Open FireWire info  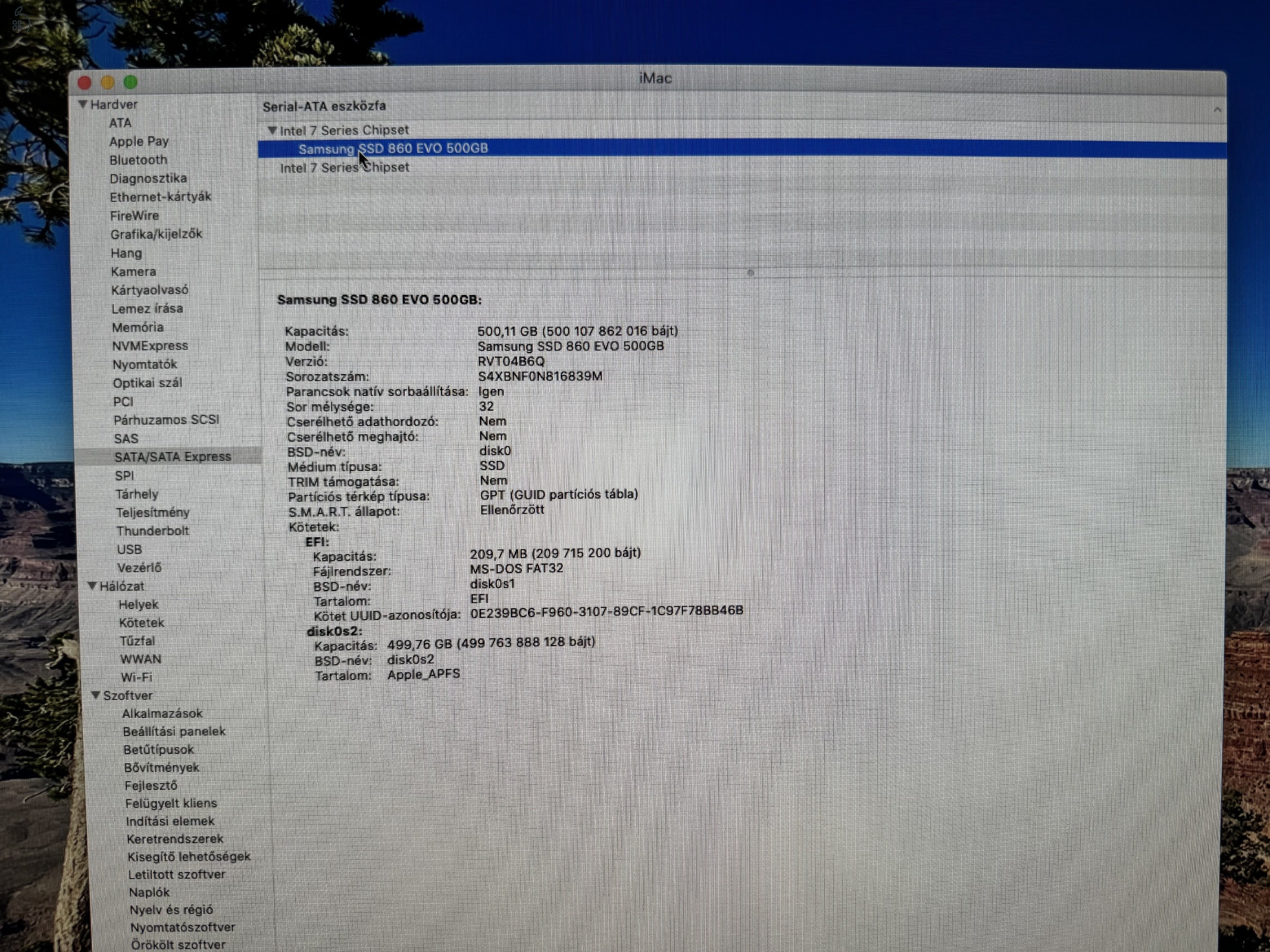tap(134, 216)
